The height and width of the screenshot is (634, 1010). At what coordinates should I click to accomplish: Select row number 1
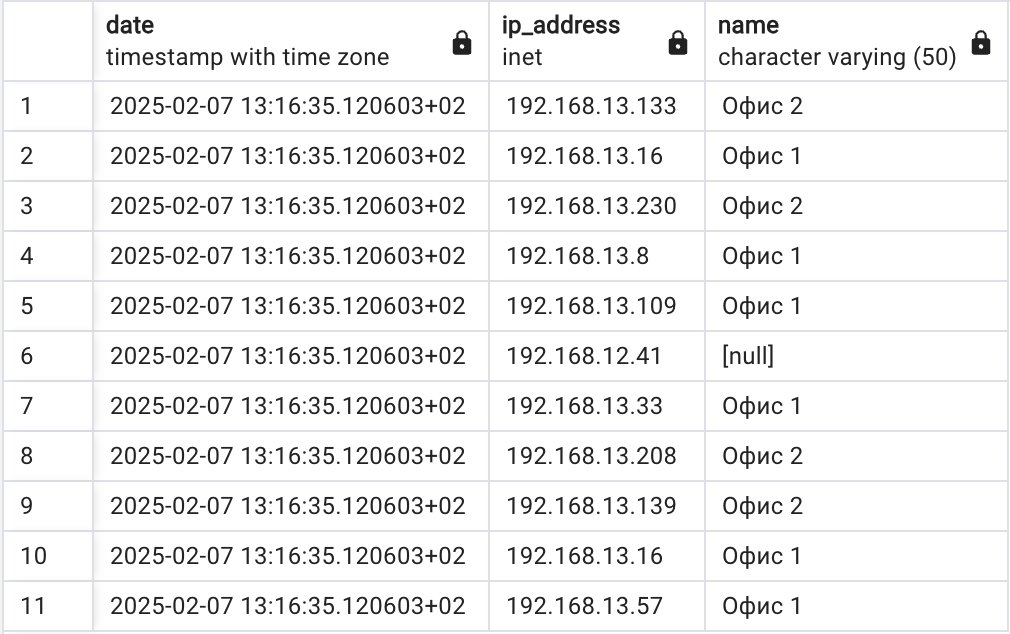pyautogui.click(x=48, y=106)
